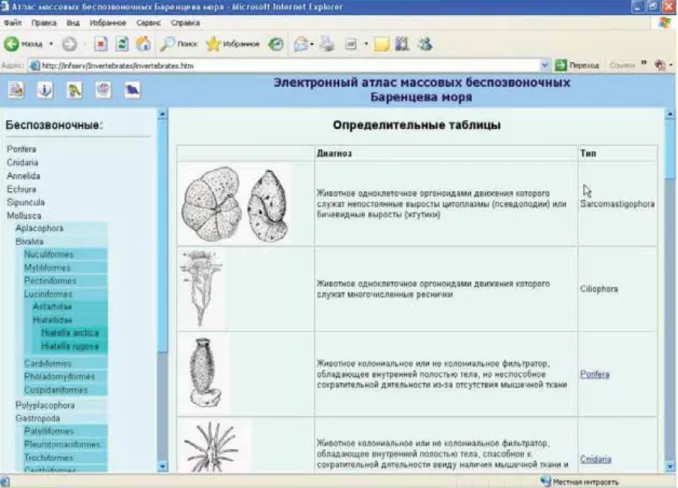Viewport: 678px width, 488px height.
Task: Click the Messenger icon in toolbar
Action: coord(425,44)
